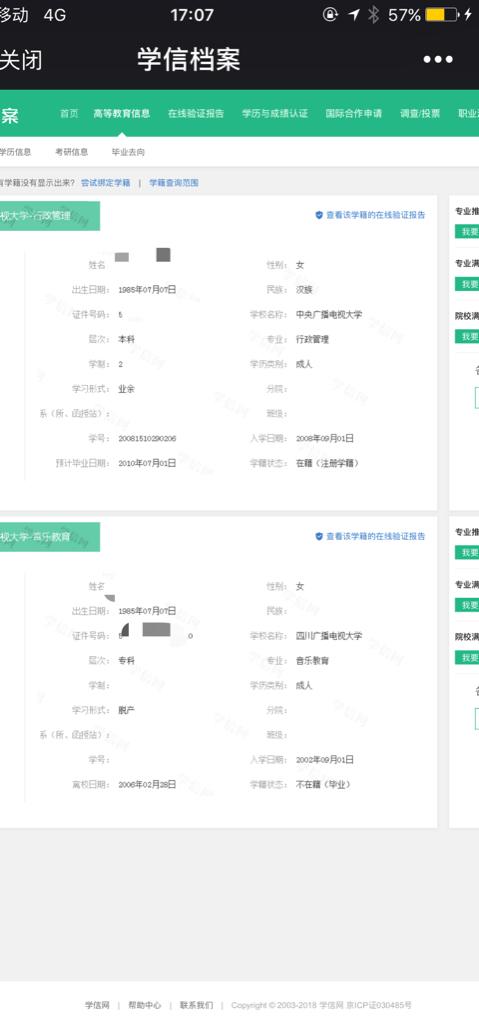Select level value 本科
The image size is (479, 1024).
tap(126, 339)
